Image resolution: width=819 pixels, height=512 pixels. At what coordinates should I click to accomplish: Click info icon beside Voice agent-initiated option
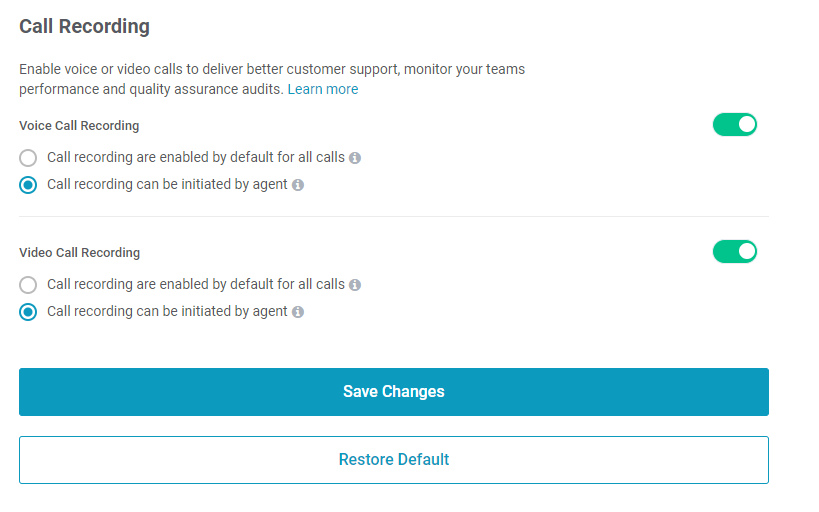click(298, 185)
